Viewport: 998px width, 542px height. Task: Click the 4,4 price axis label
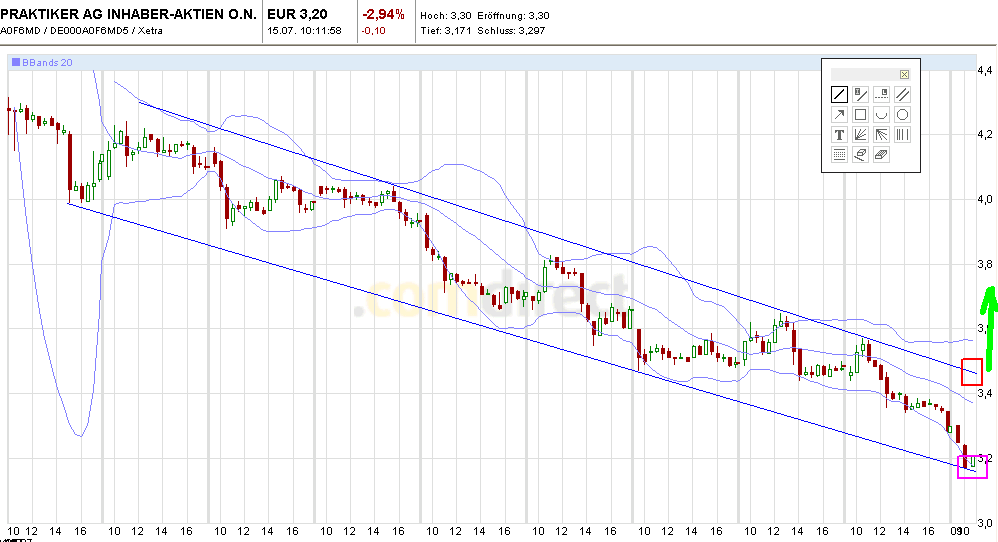(x=985, y=70)
